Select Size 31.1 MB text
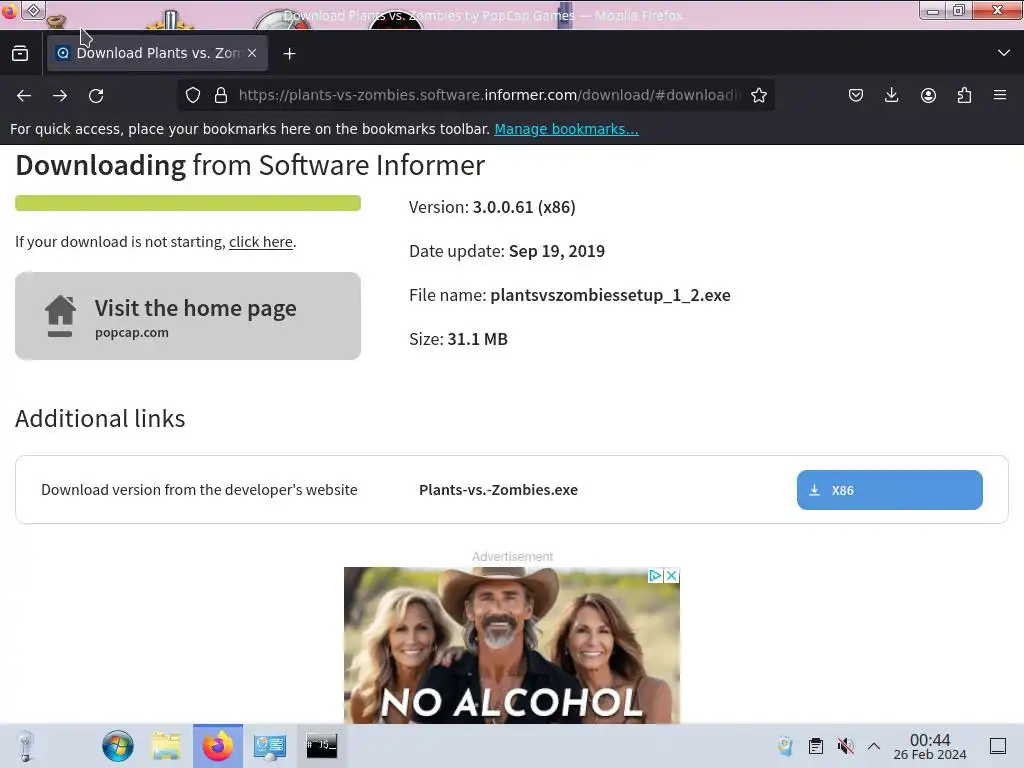The height and width of the screenshot is (768, 1024). pos(458,339)
